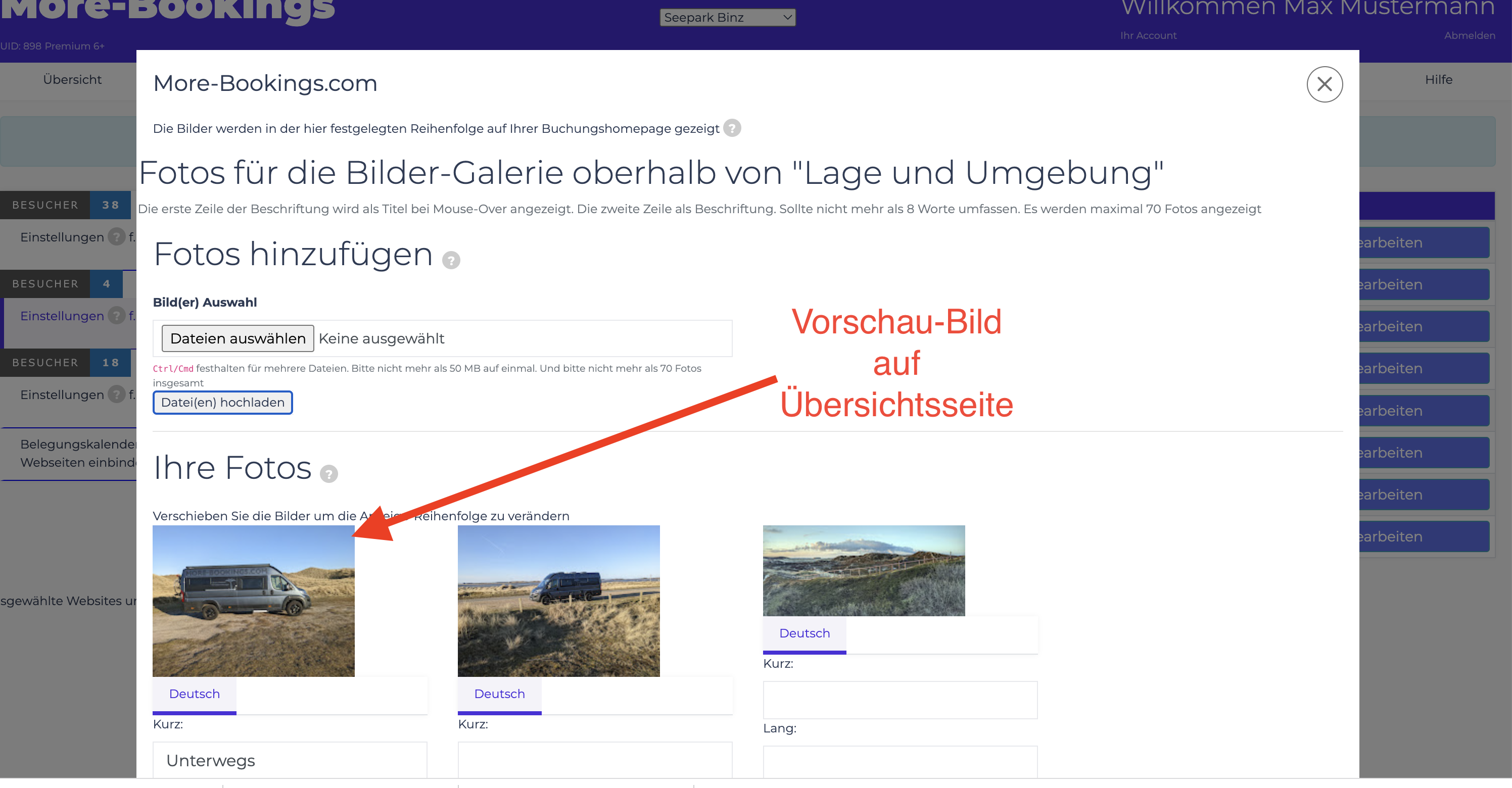The height and width of the screenshot is (788, 1512).
Task: Select Deutsch tab under the second van photo
Action: coord(499,694)
